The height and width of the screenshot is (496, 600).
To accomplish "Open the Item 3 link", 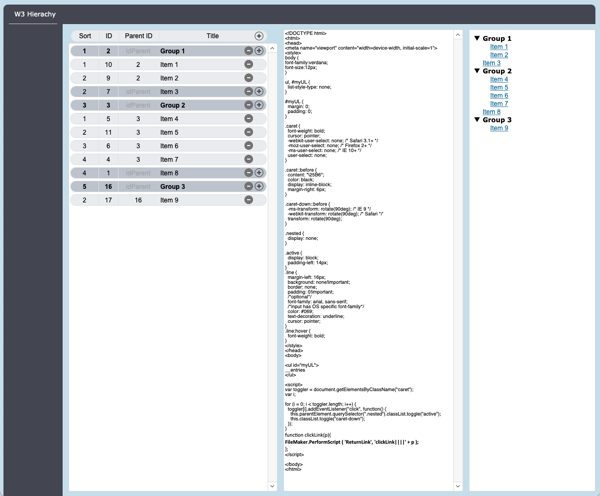I will click(491, 63).
